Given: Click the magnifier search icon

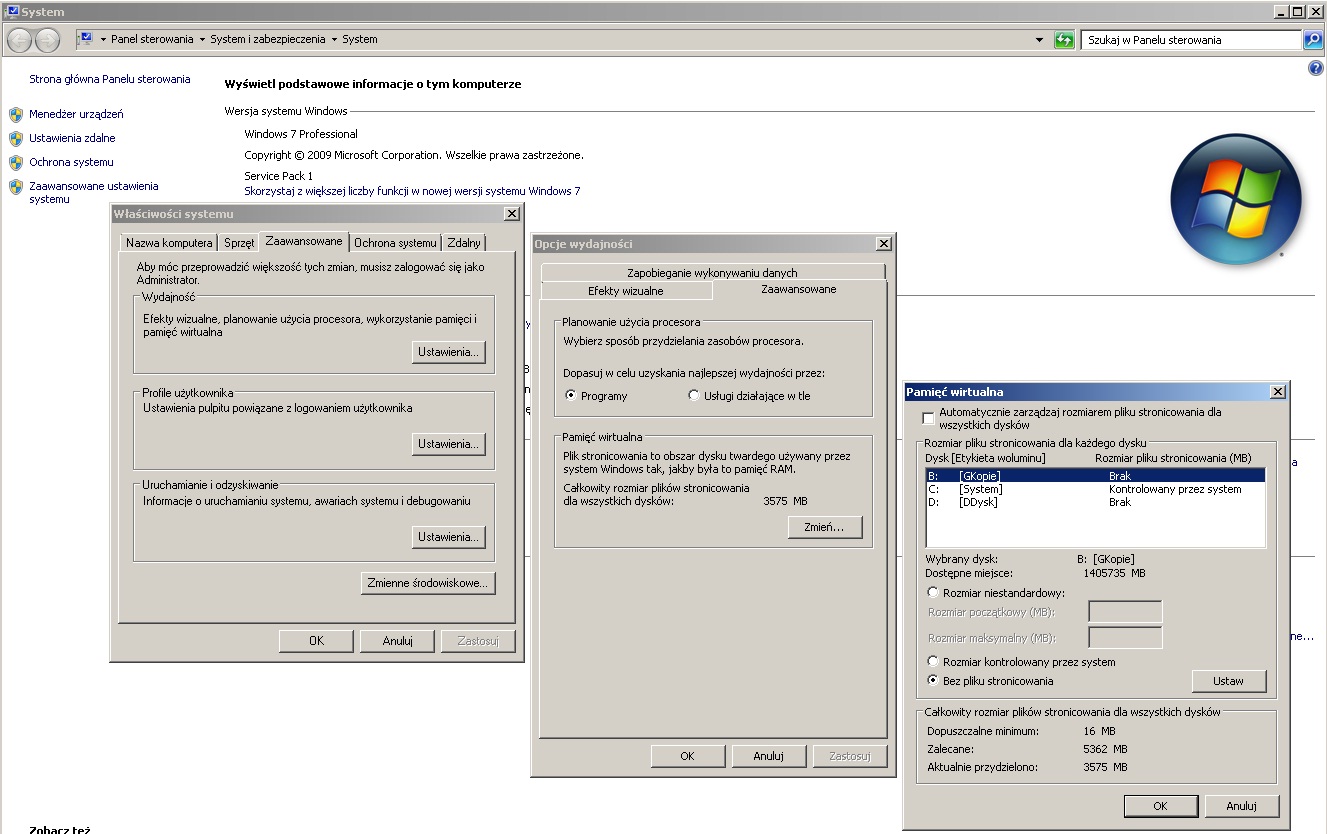Looking at the screenshot, I should [x=1314, y=40].
